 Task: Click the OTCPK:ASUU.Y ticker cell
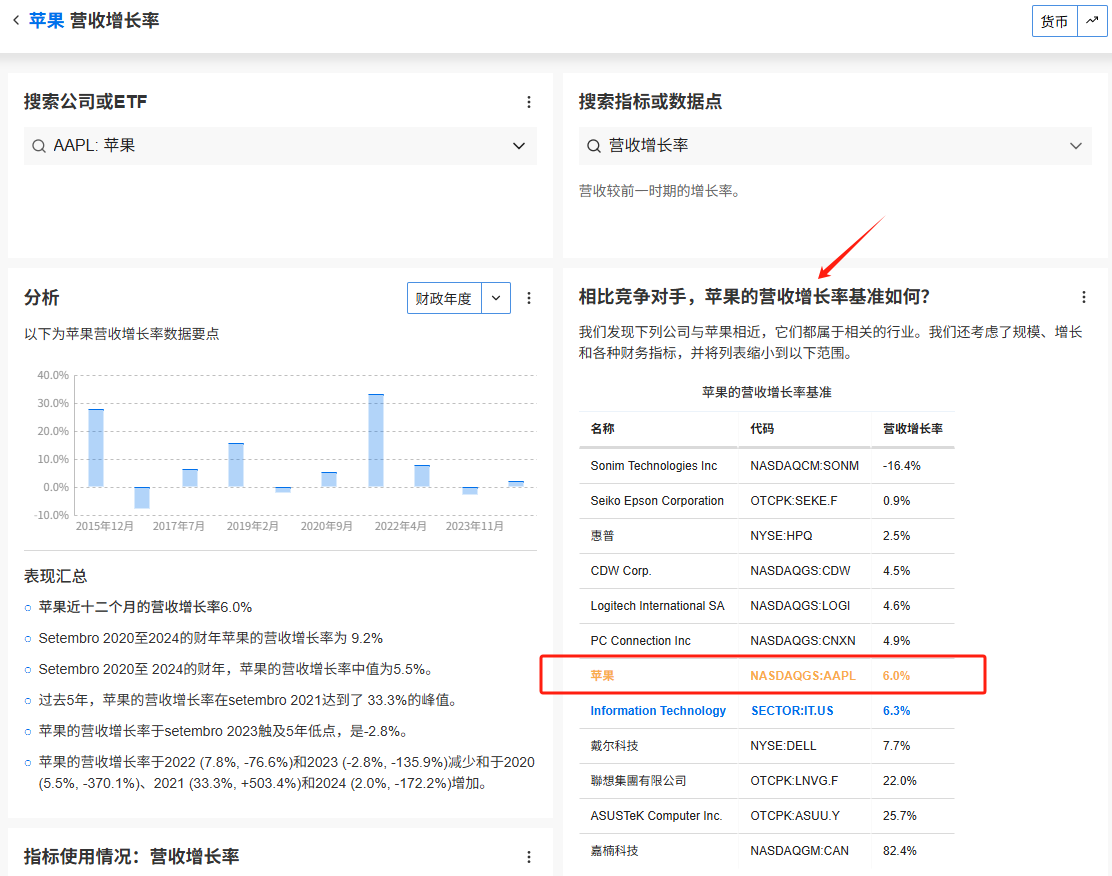pyautogui.click(x=795, y=816)
